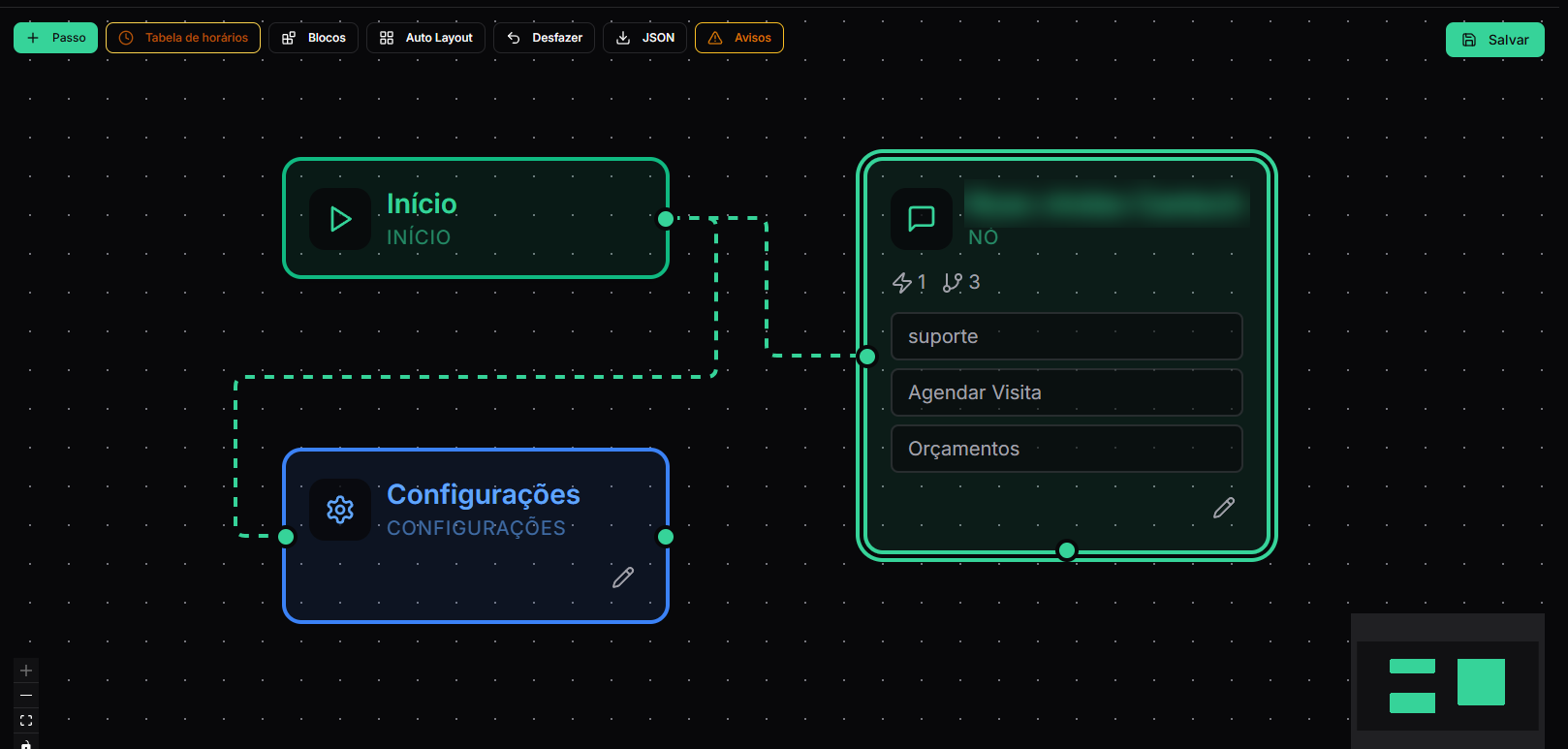Image resolution: width=1568 pixels, height=749 pixels.
Task: Open the Blocos panel
Action: pyautogui.click(x=313, y=38)
